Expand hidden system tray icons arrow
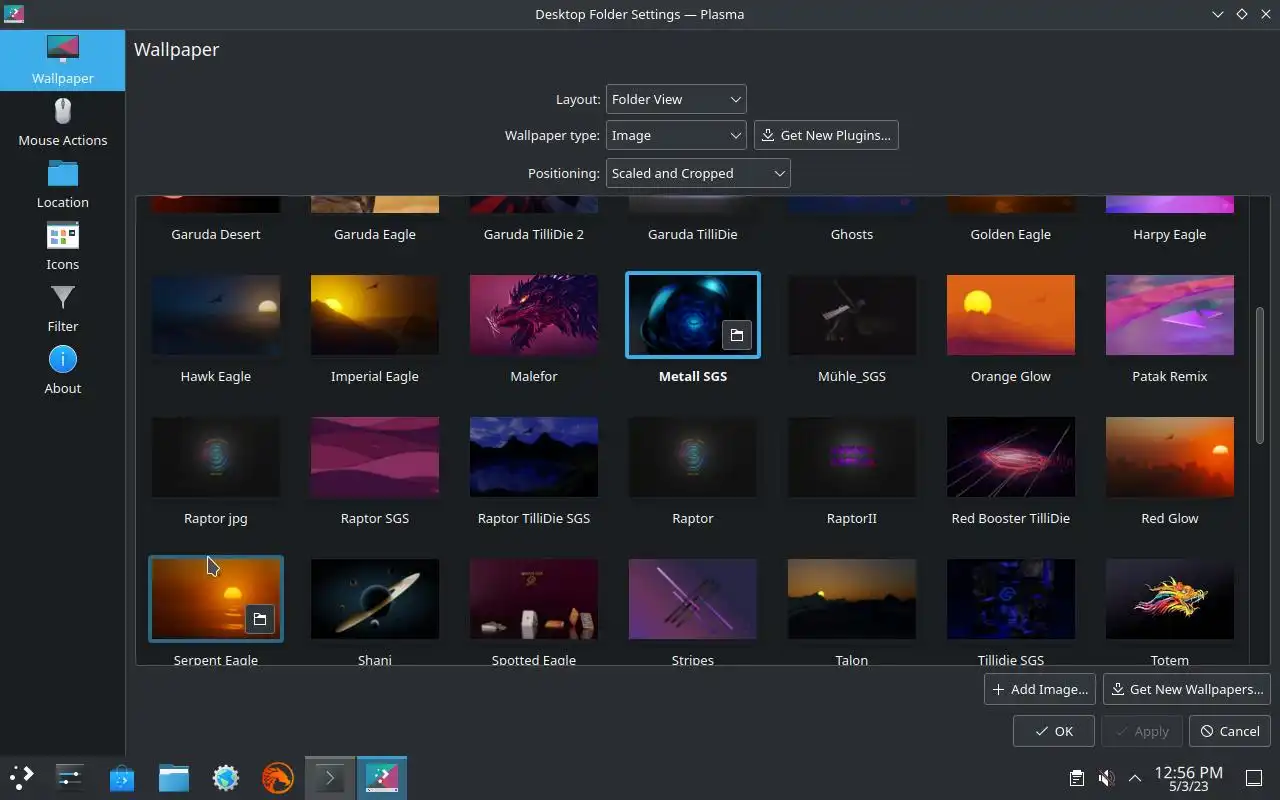Viewport: 1280px width, 800px height. [x=1135, y=778]
